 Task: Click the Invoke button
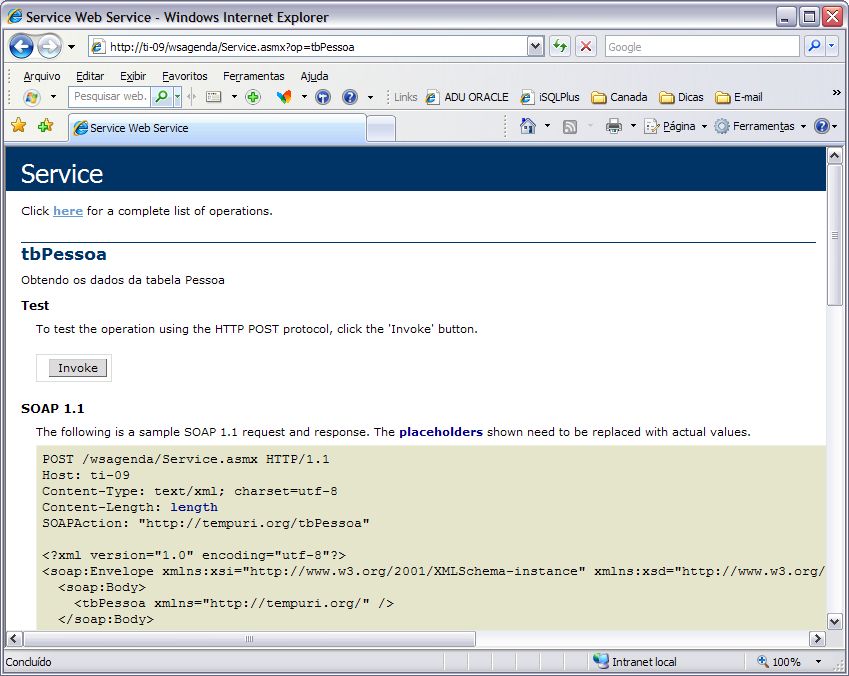[77, 368]
